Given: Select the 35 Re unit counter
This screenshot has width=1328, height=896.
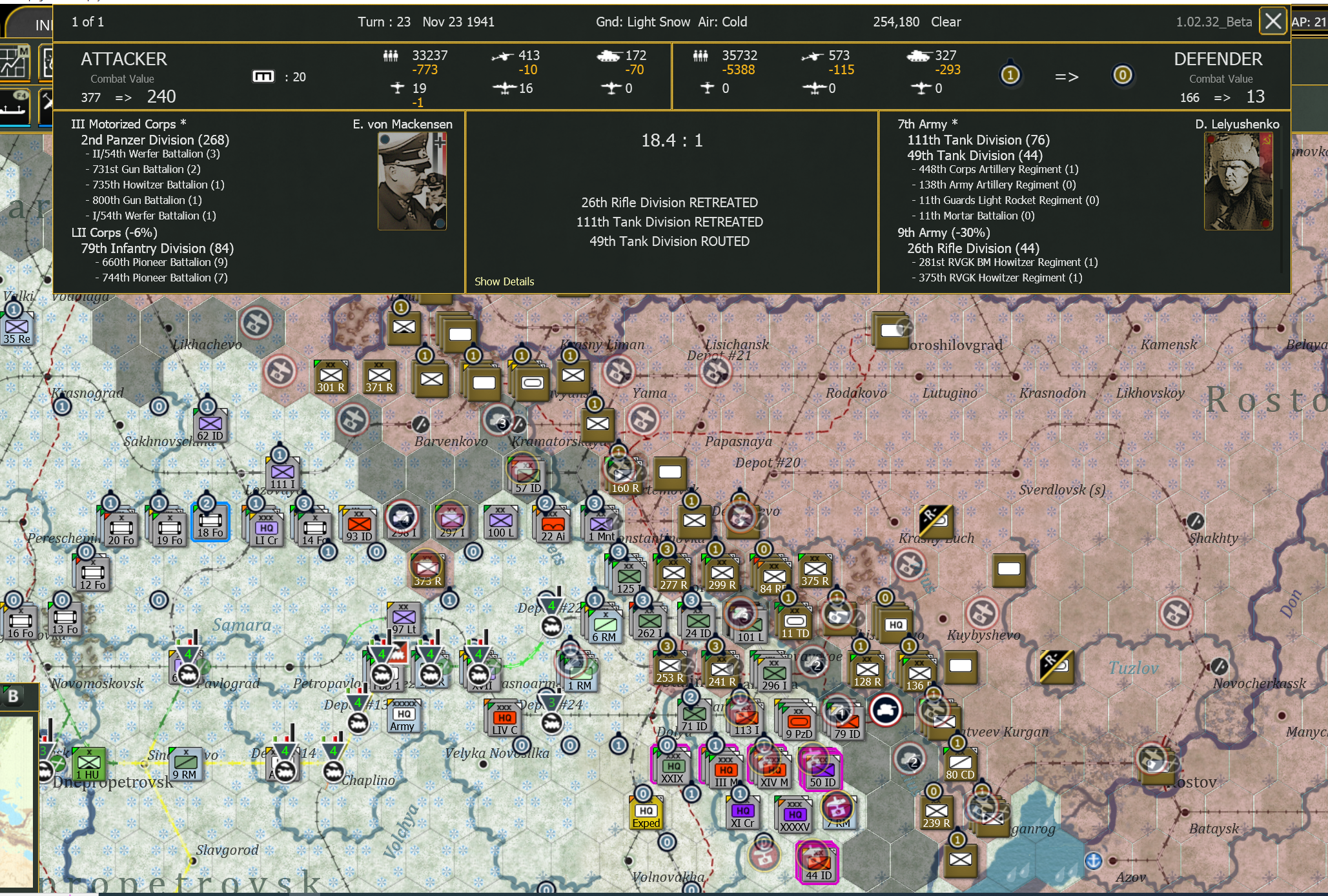Looking at the screenshot, I should [x=17, y=329].
